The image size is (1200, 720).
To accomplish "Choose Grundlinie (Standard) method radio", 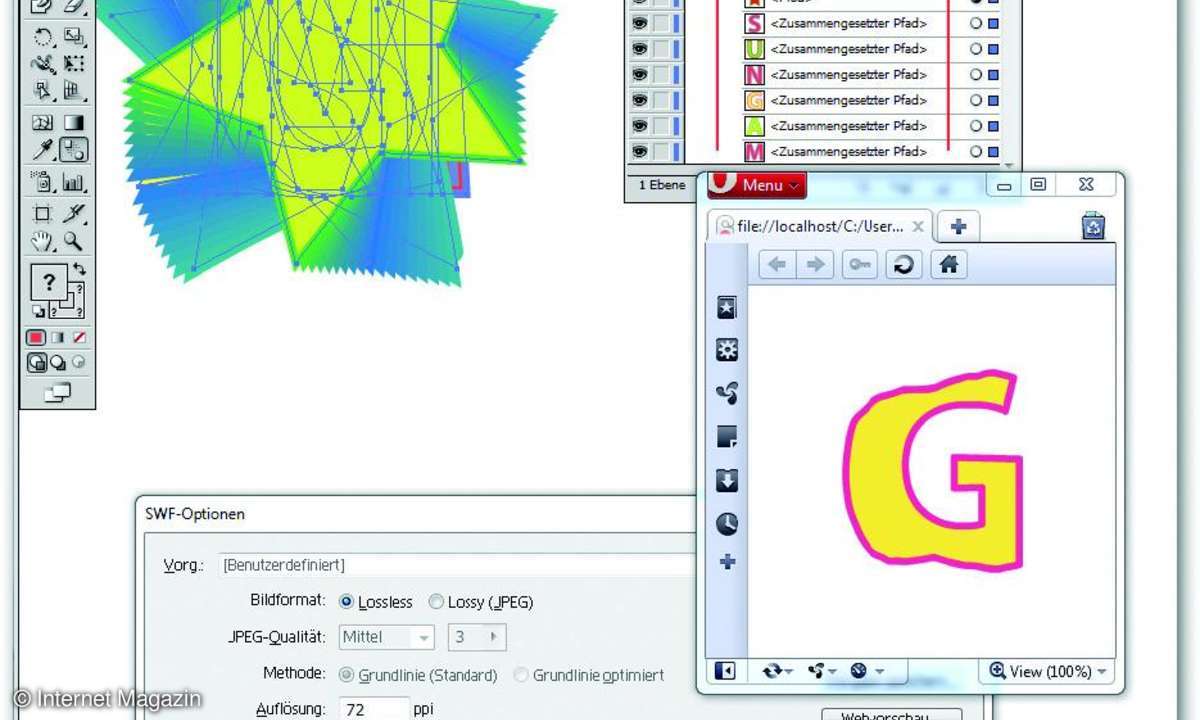I will [x=418, y=675].
